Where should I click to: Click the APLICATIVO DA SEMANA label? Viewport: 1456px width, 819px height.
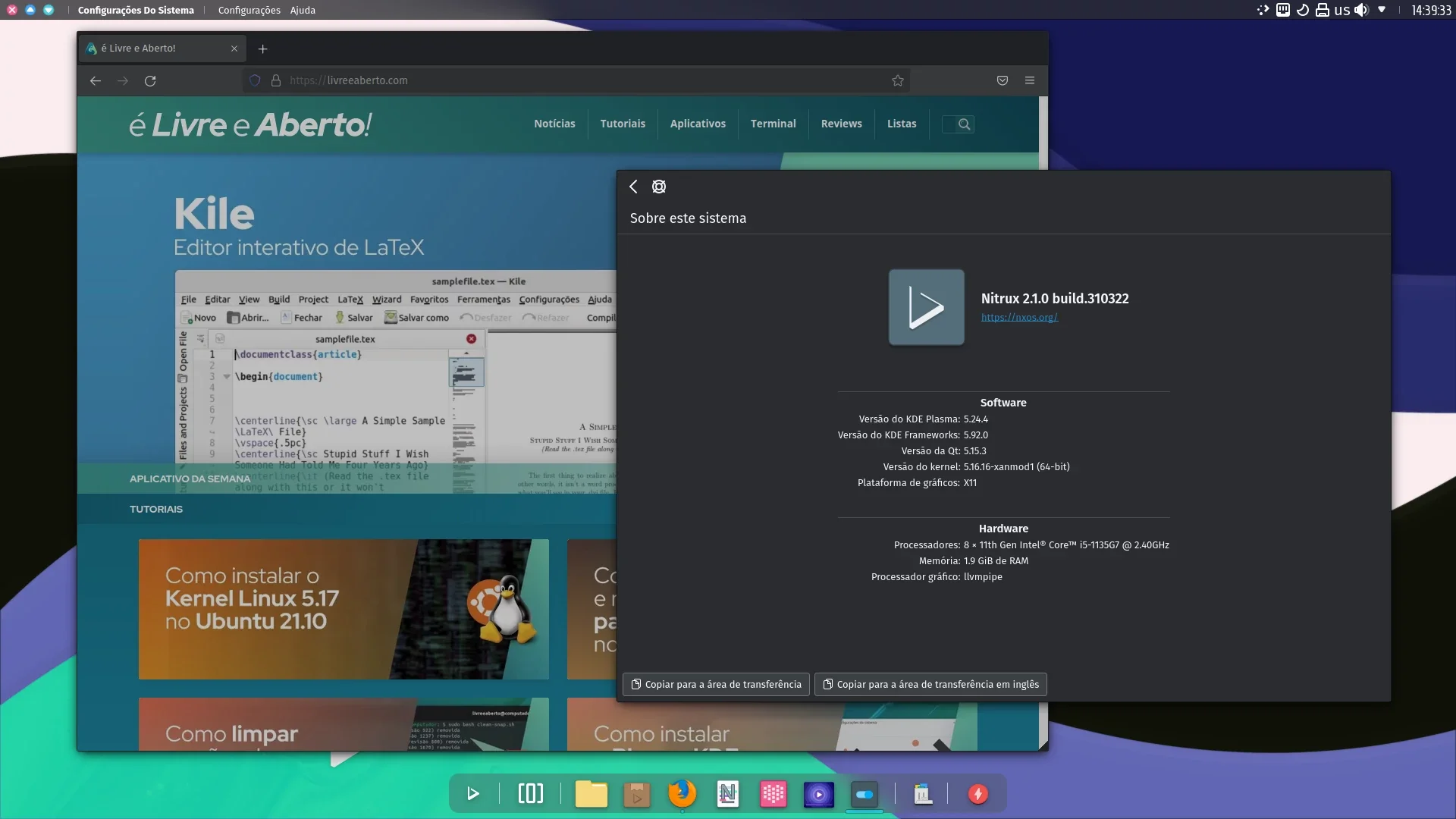tap(190, 479)
